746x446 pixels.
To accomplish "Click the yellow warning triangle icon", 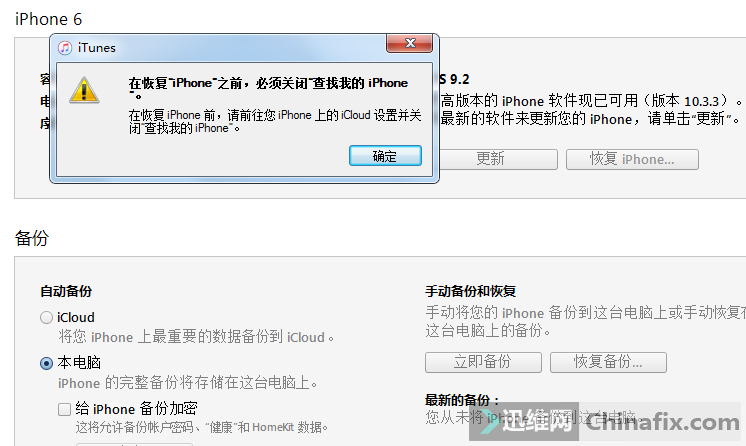I will tap(84, 90).
